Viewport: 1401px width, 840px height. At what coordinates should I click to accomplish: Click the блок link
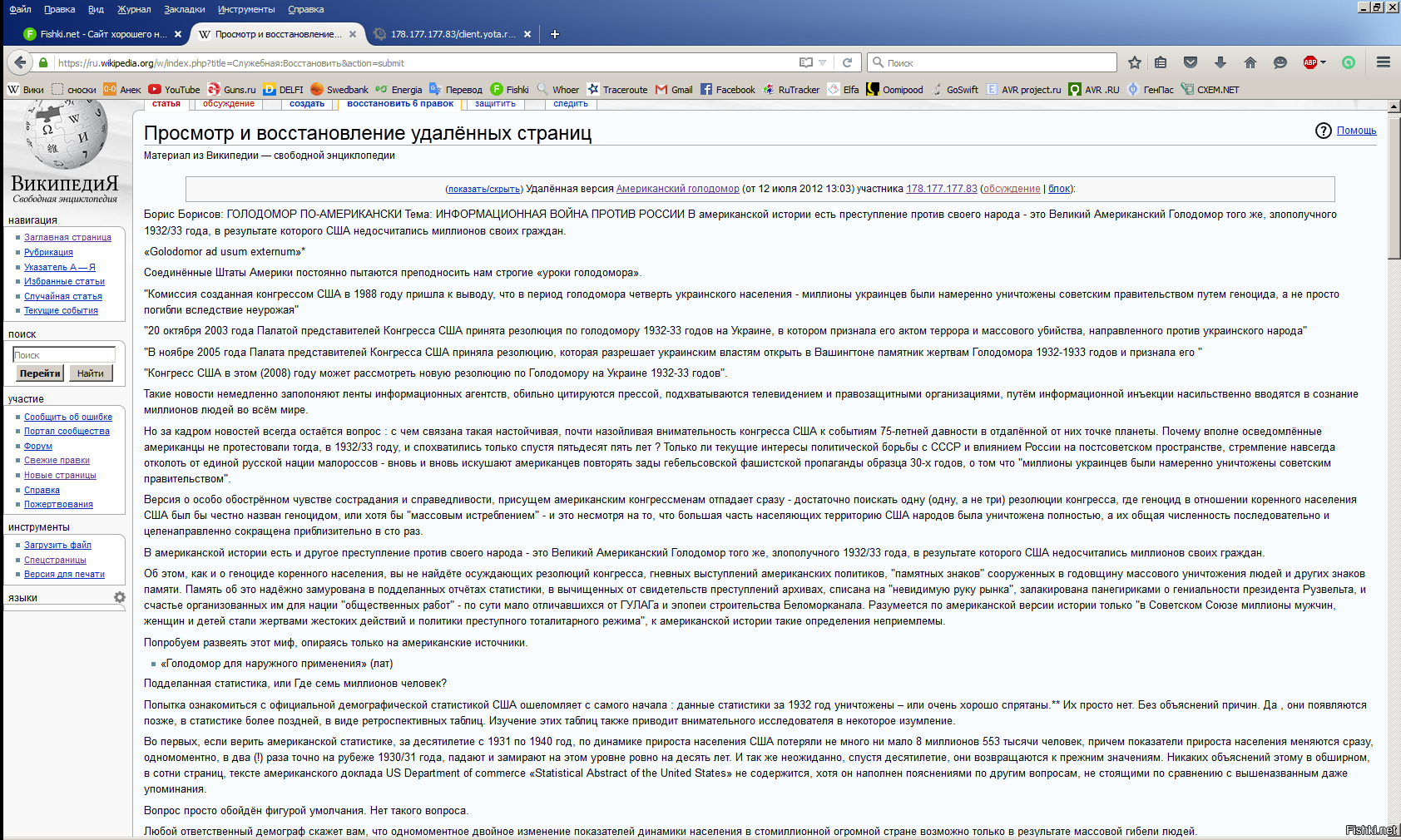click(x=1059, y=189)
